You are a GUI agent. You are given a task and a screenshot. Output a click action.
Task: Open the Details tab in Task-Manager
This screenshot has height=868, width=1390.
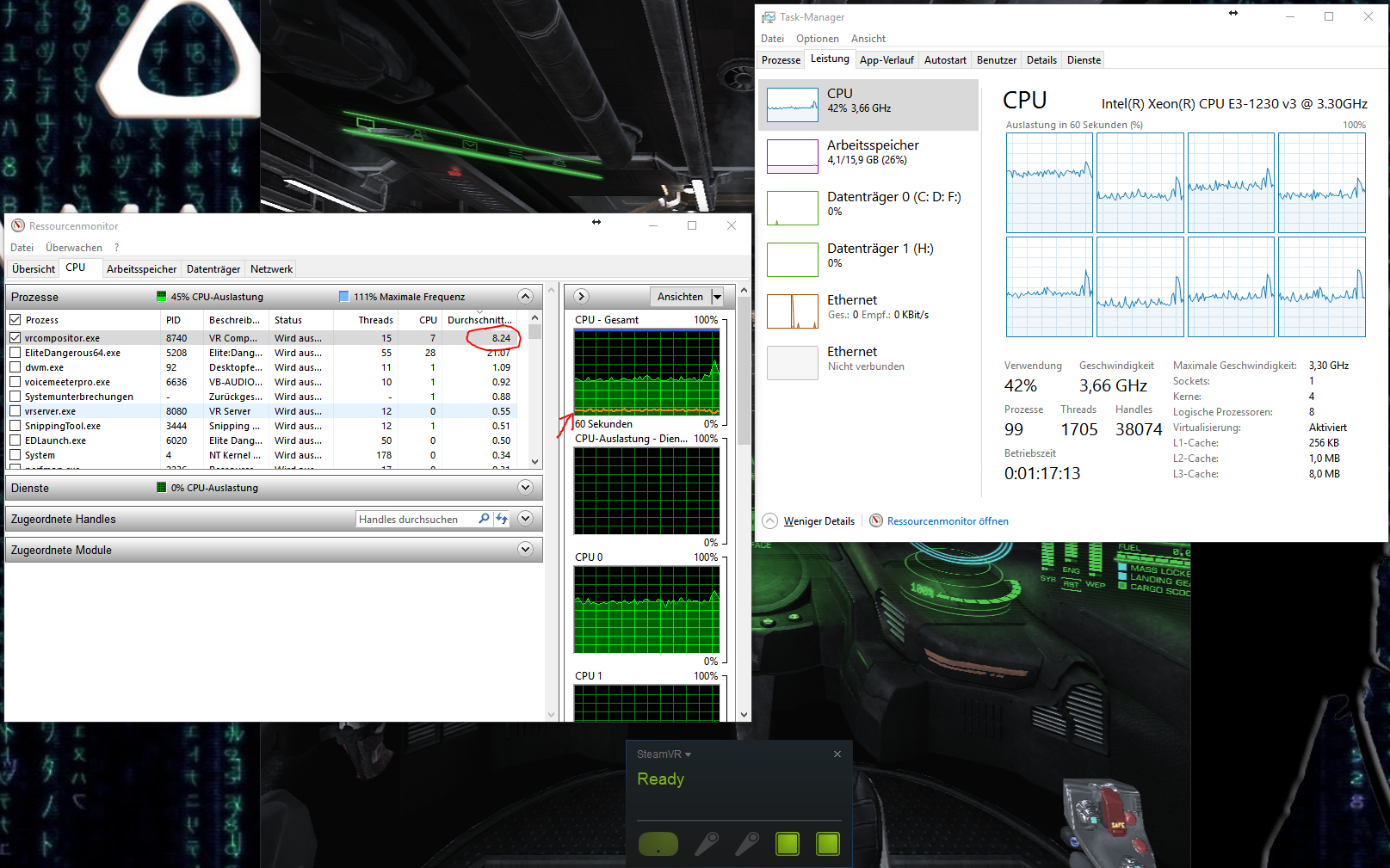coord(1041,60)
